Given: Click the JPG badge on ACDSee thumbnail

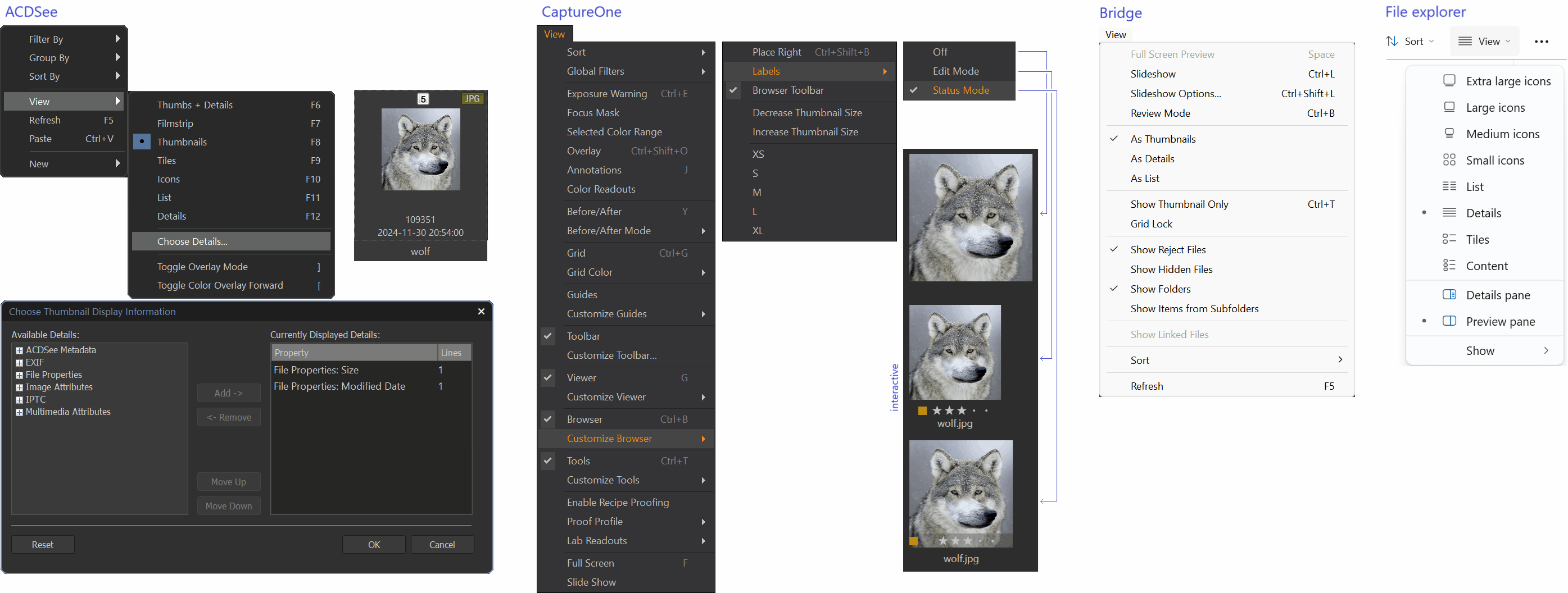Looking at the screenshot, I should (x=472, y=98).
